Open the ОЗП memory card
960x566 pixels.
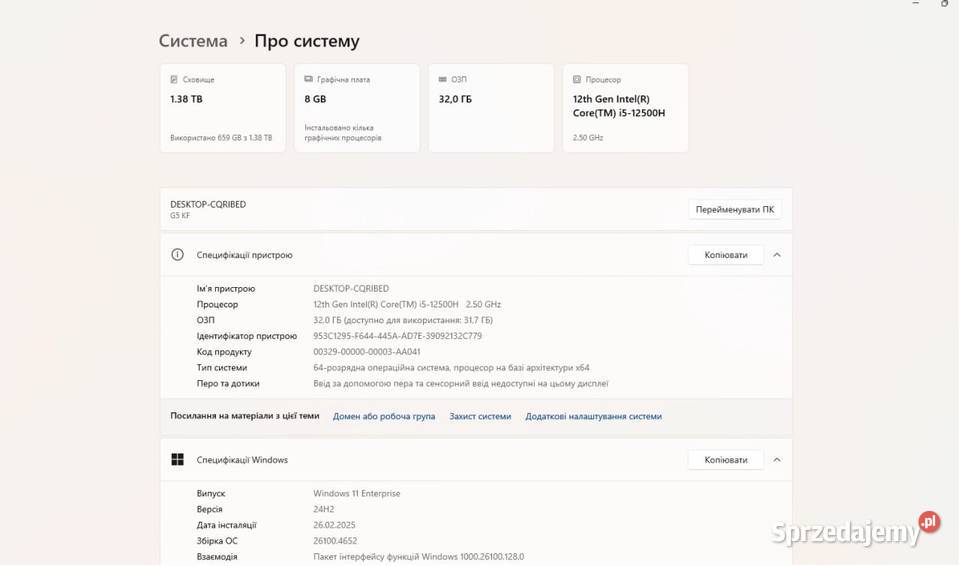tap(491, 108)
